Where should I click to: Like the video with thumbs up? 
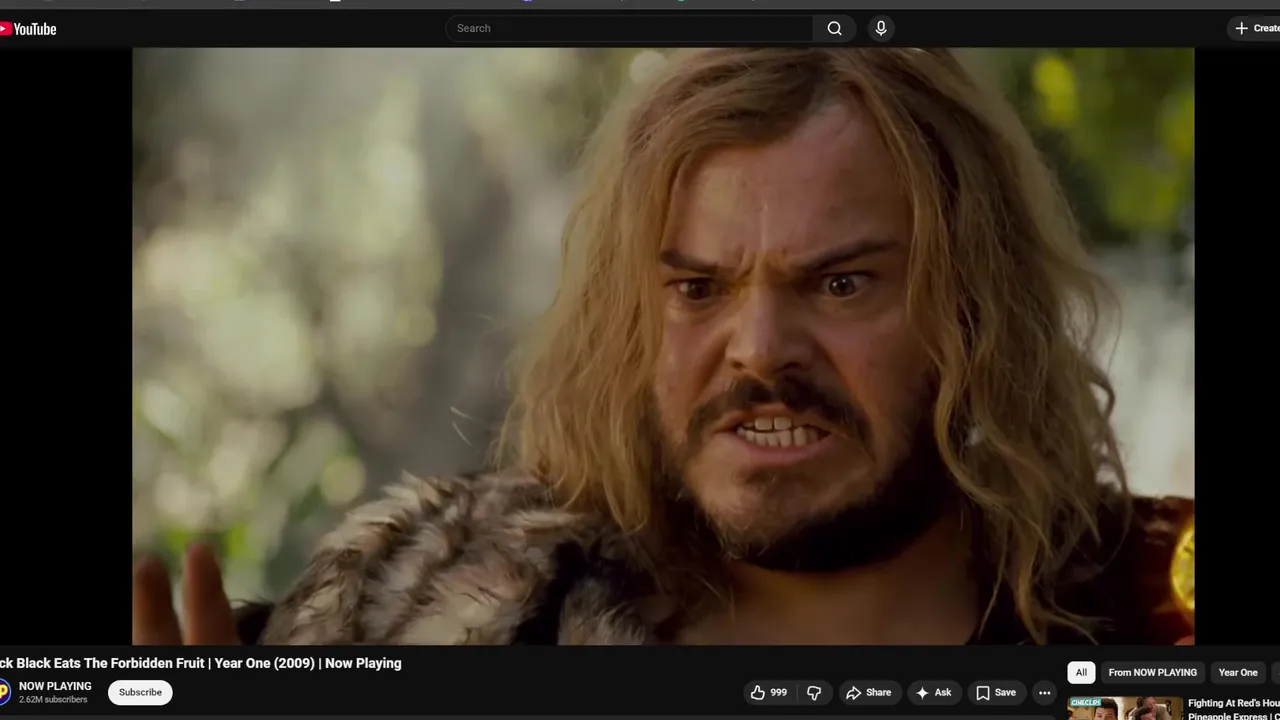tap(768, 692)
